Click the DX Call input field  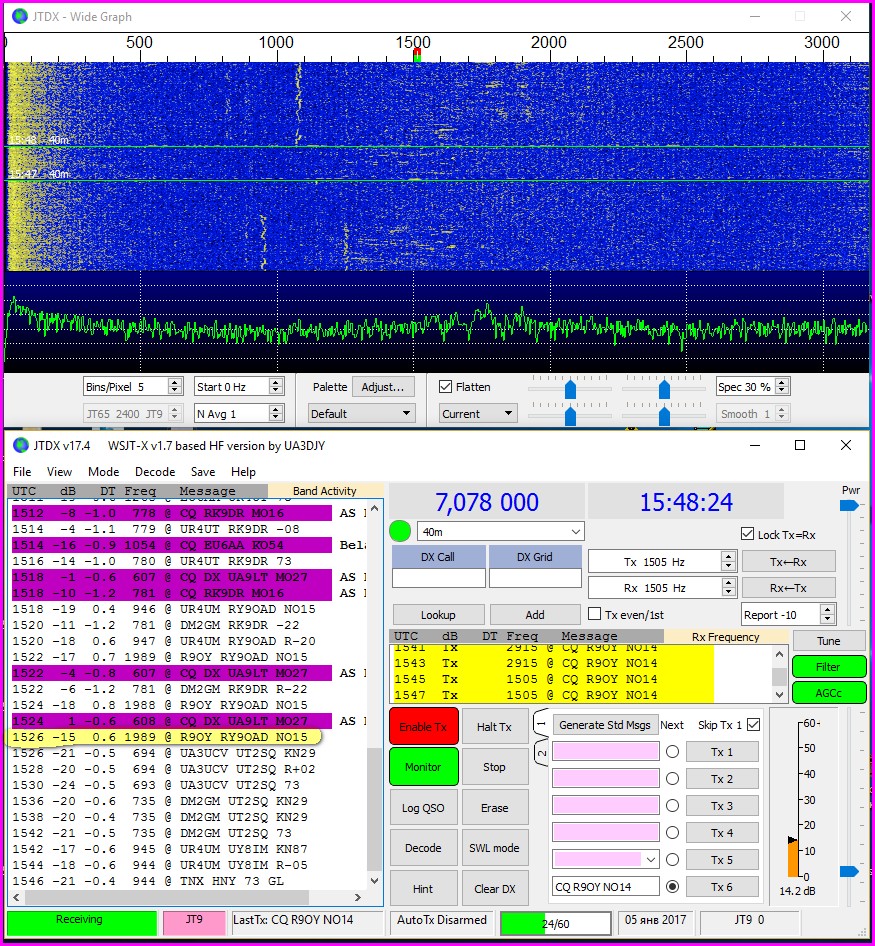click(438, 578)
